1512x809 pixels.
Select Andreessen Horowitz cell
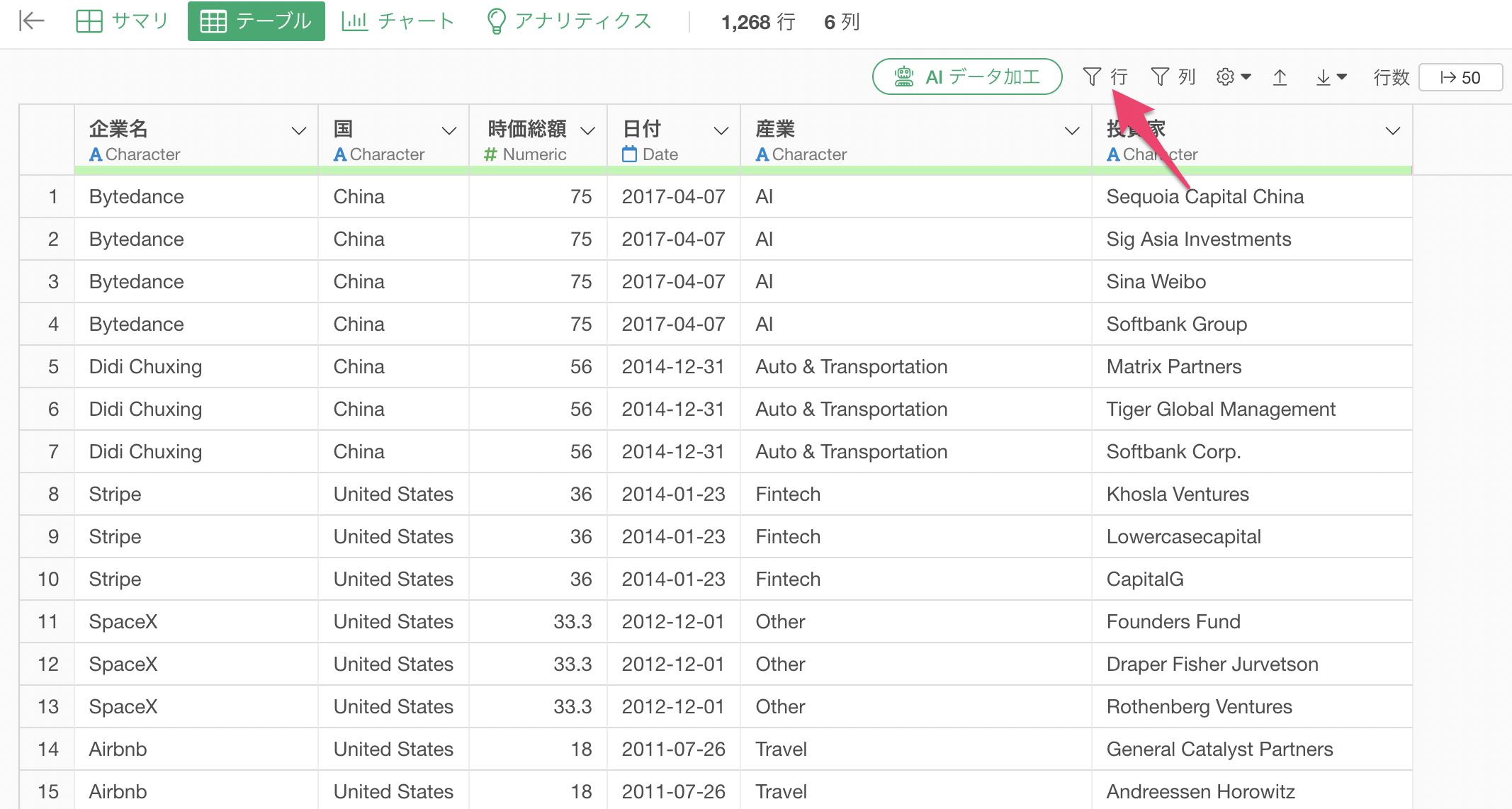point(1252,791)
